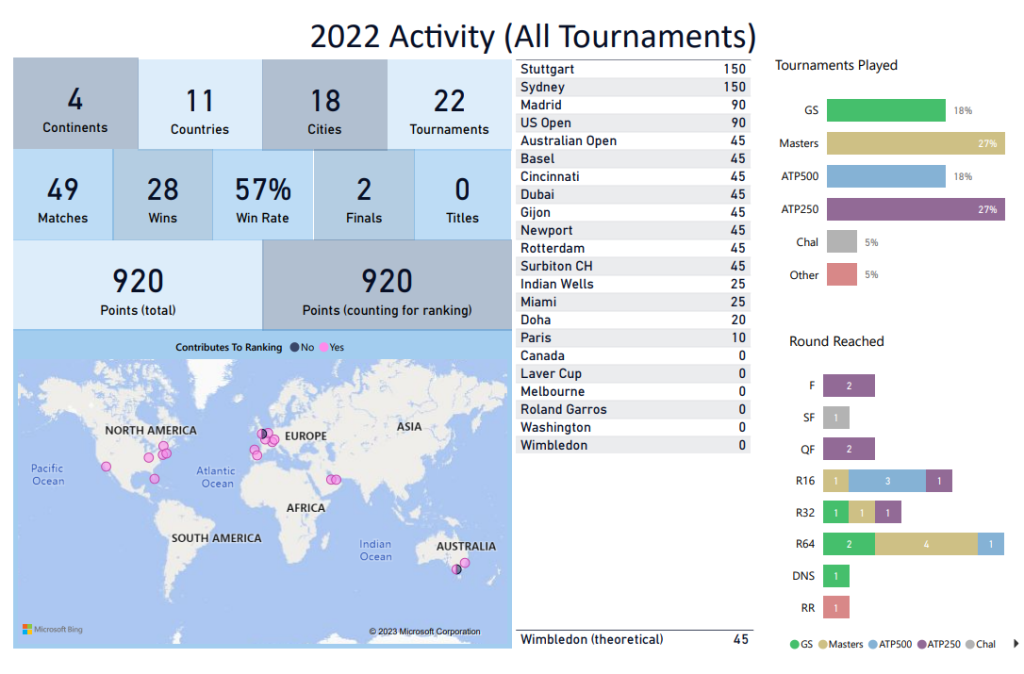Click the Microsoft Bing logo on map

tap(52, 630)
